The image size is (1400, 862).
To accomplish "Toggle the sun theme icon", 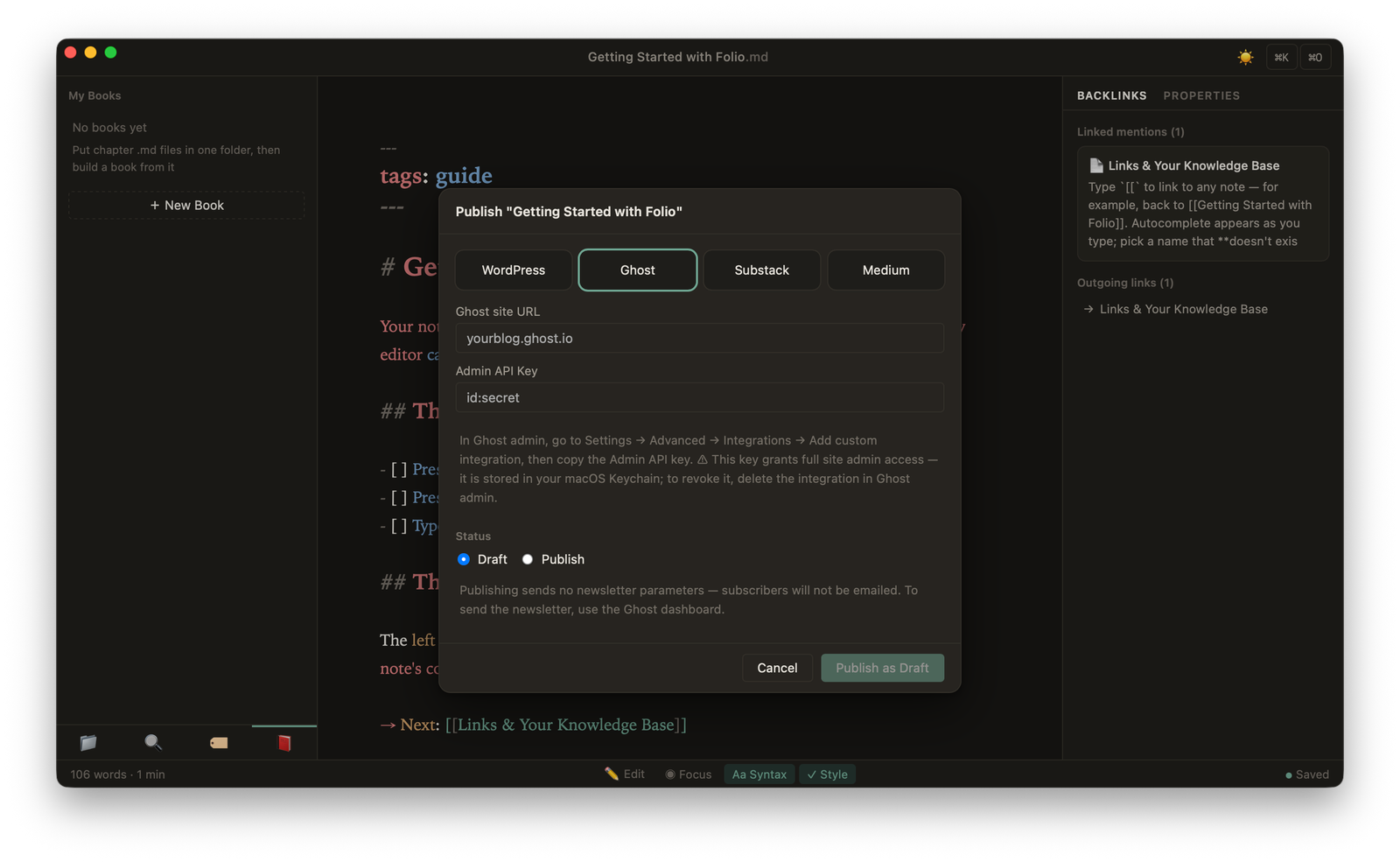I will (1245, 58).
